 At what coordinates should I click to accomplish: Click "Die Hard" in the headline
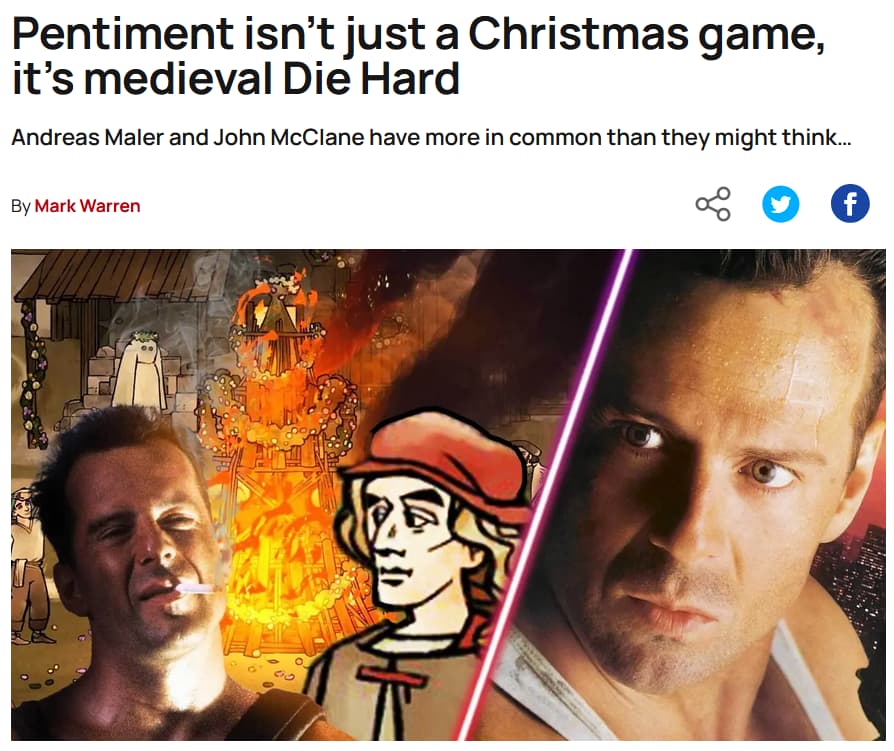click(371, 79)
